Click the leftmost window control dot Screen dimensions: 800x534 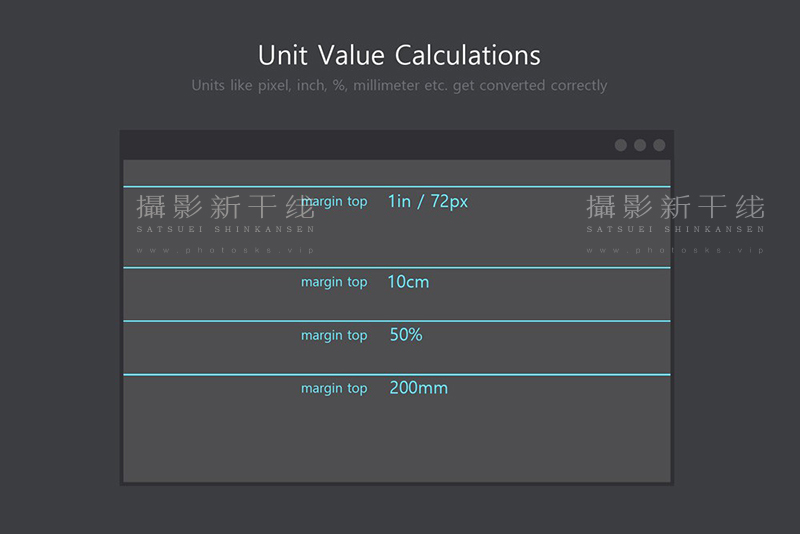[x=620, y=145]
